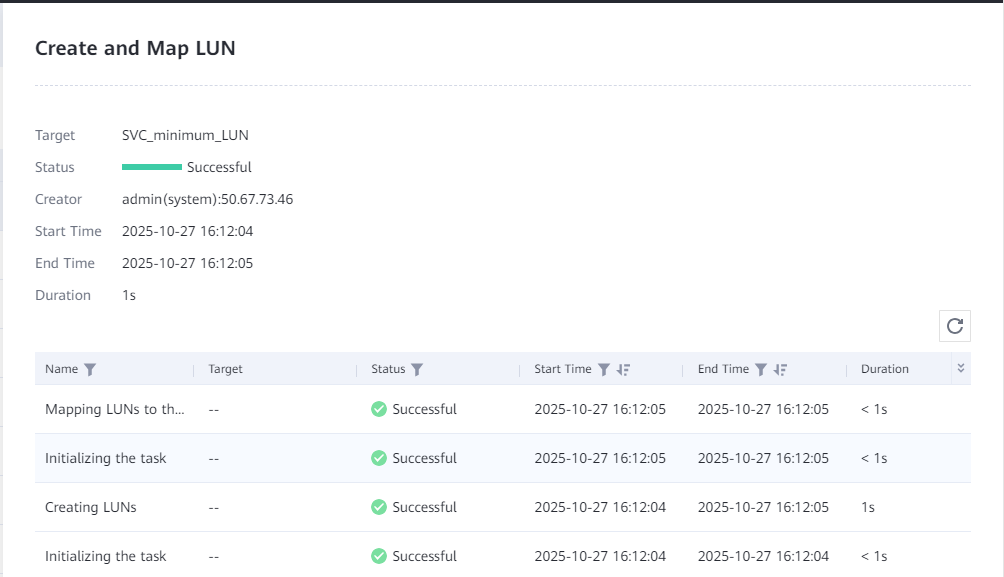Select the Creating LUNs task name
This screenshot has width=1004, height=577.
click(90, 507)
